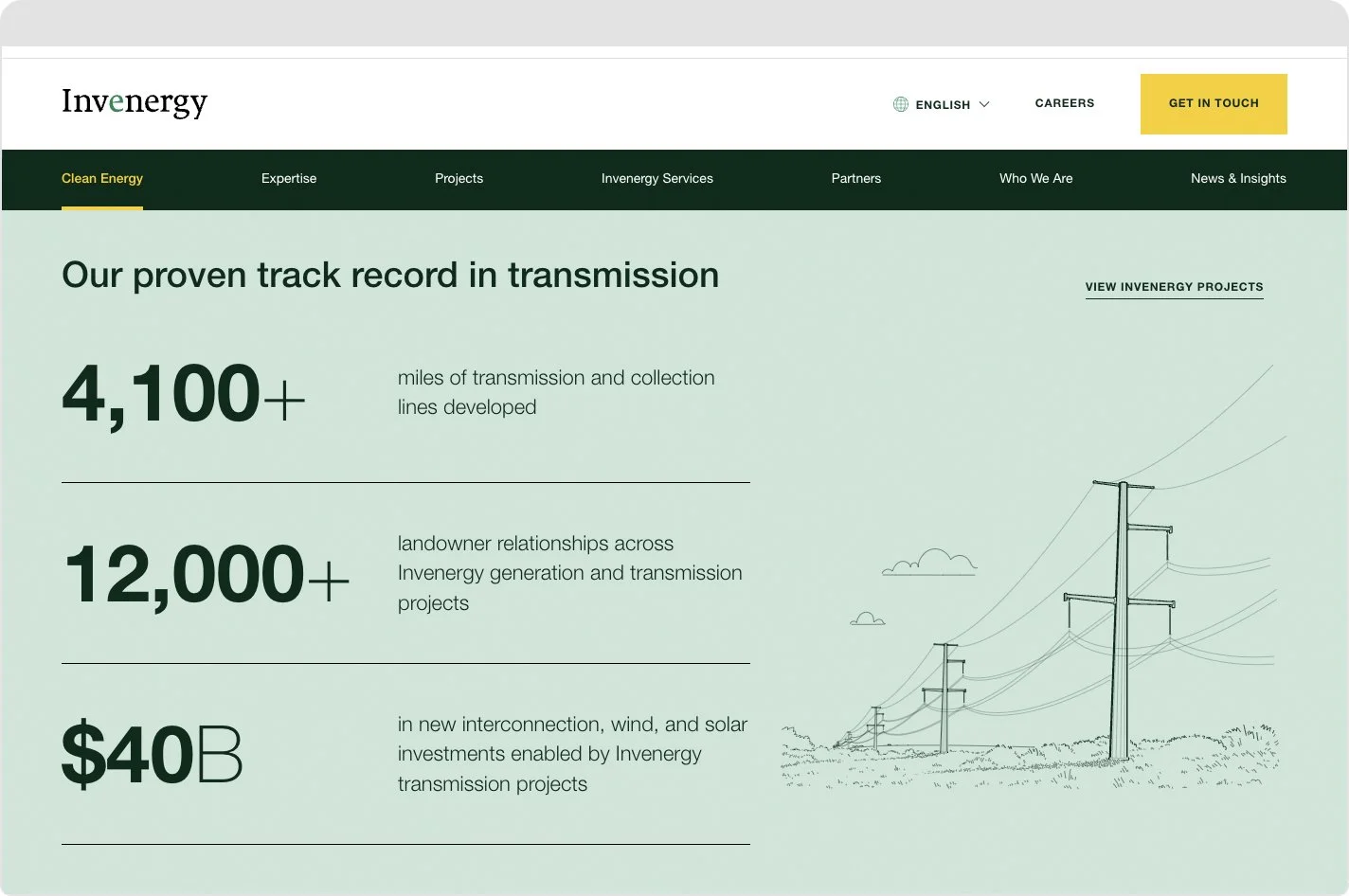Open the Expertise menu item
This screenshot has height=896, width=1349.
[x=289, y=178]
